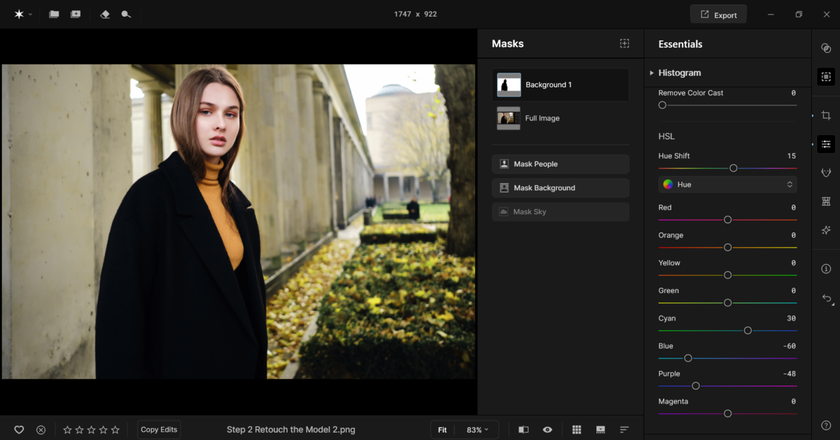
Task: Click the open folder icon
Action: pyautogui.click(x=54, y=14)
